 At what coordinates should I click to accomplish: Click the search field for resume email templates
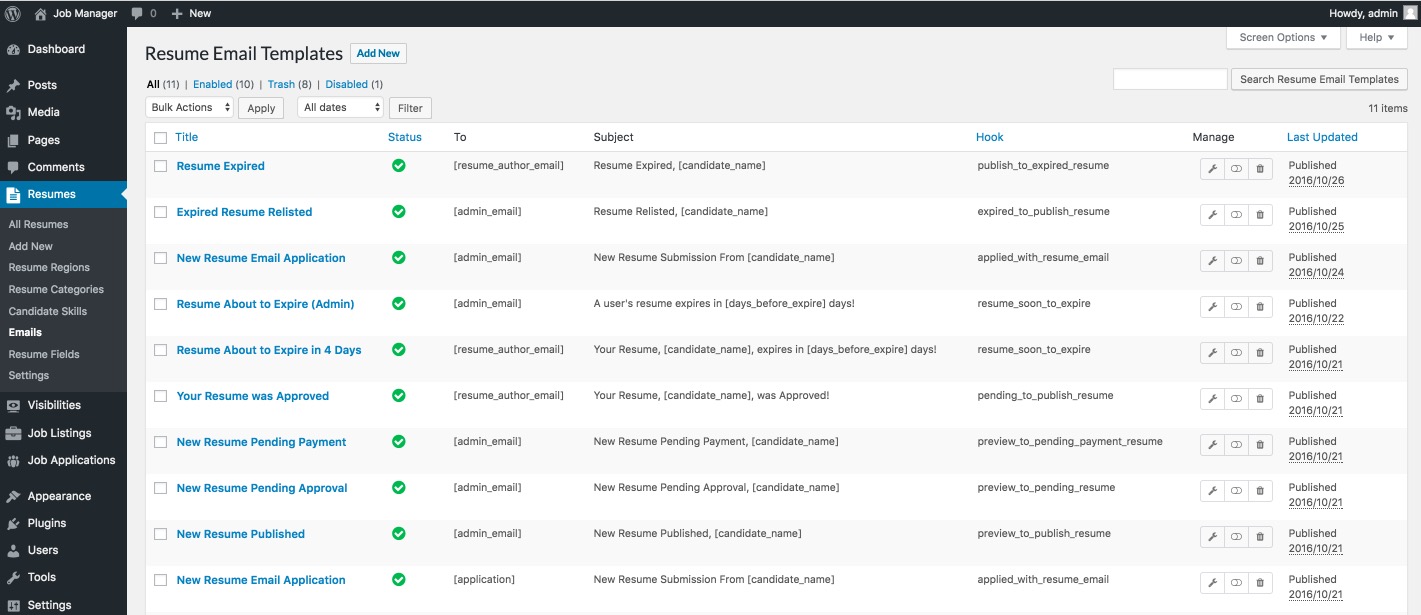[1169, 79]
